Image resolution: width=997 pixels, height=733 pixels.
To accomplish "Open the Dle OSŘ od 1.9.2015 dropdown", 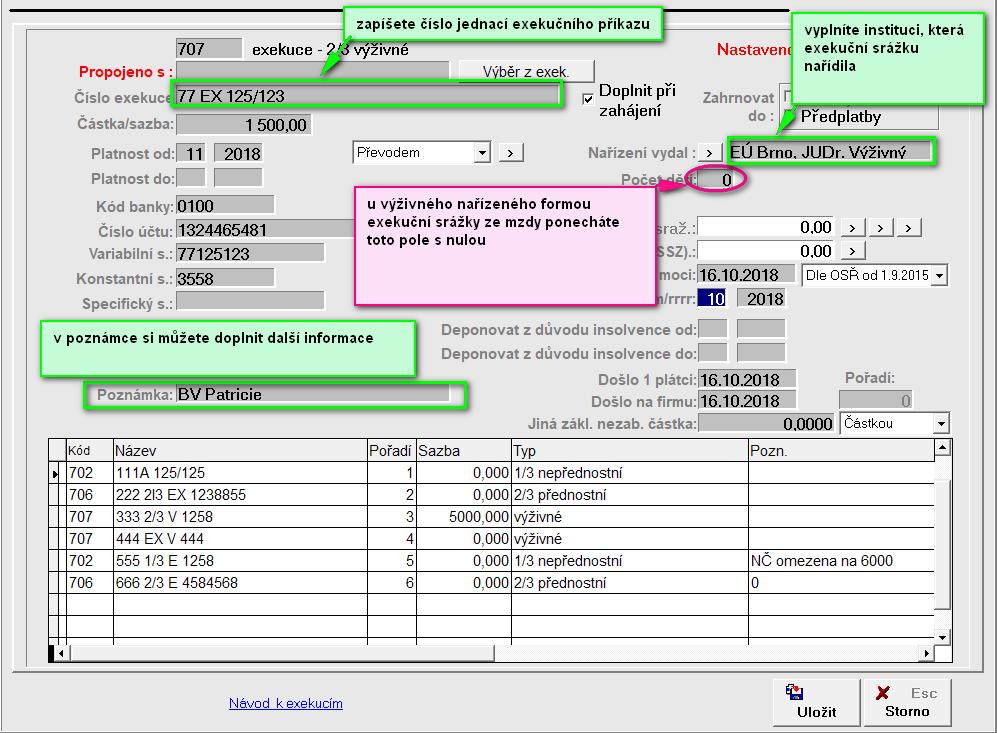I will tap(874, 275).
